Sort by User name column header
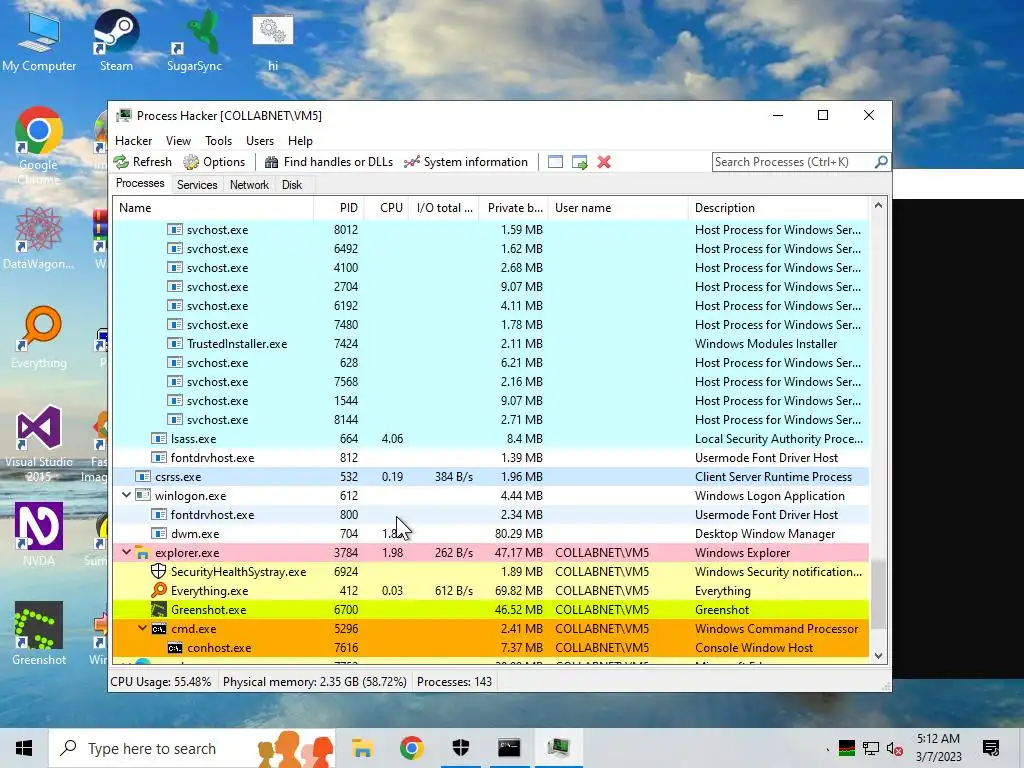Screen dimensions: 1024x768 pyautogui.click(x=618, y=208)
